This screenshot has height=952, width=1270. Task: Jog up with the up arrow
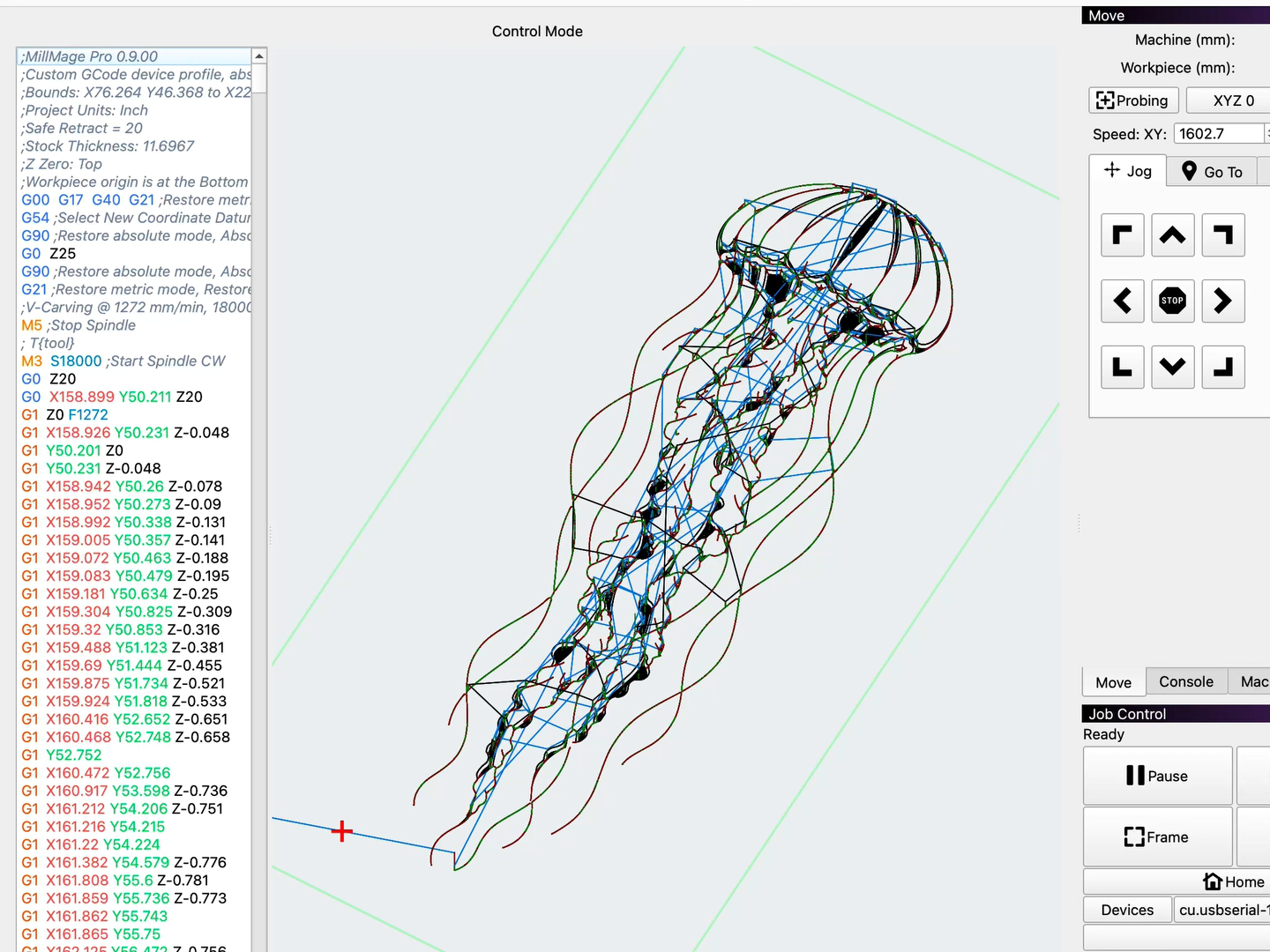(x=1173, y=235)
